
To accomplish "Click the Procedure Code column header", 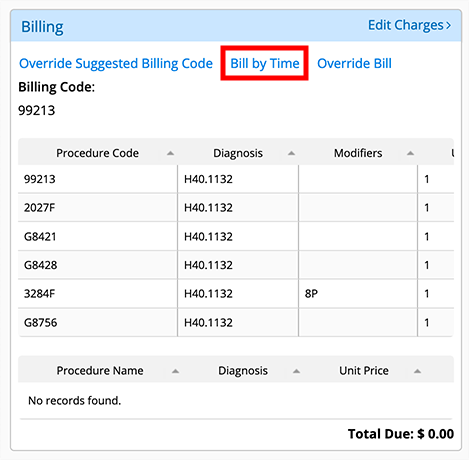I will point(98,153).
